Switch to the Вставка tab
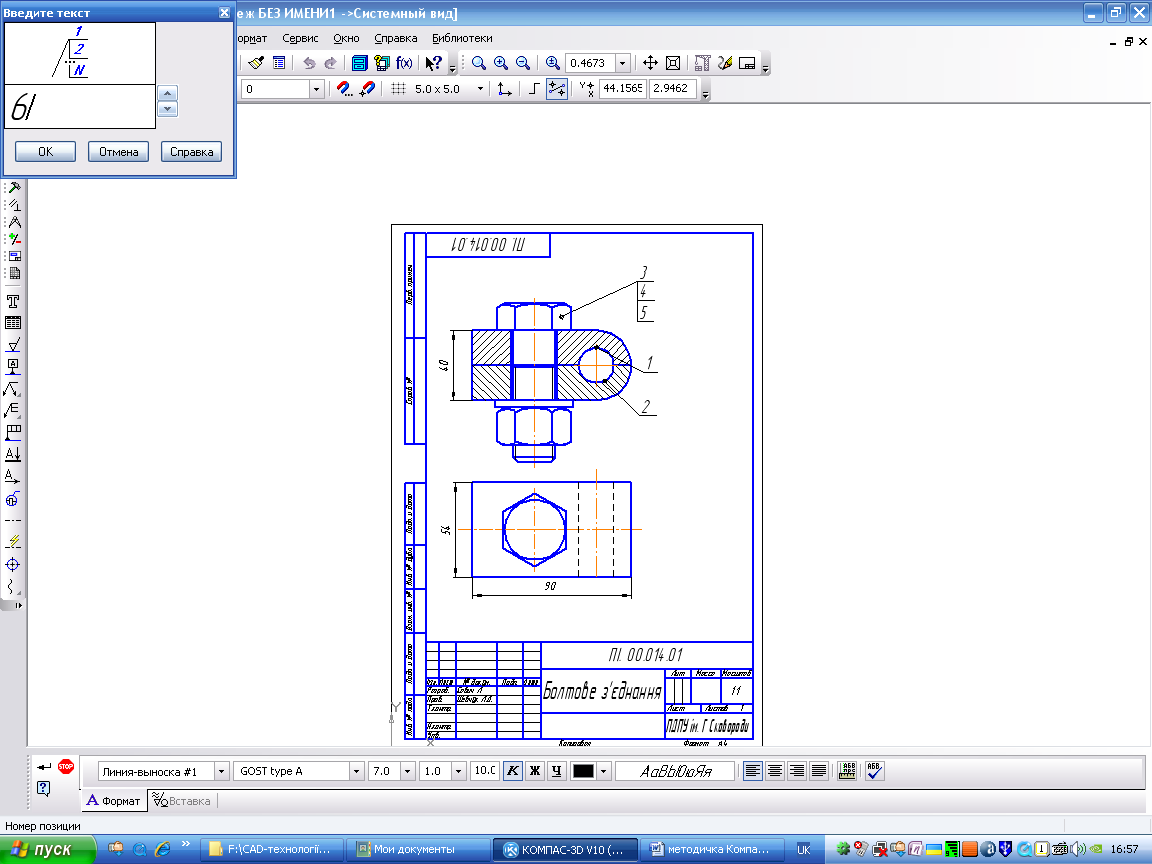This screenshot has width=1152, height=864. tap(183, 801)
